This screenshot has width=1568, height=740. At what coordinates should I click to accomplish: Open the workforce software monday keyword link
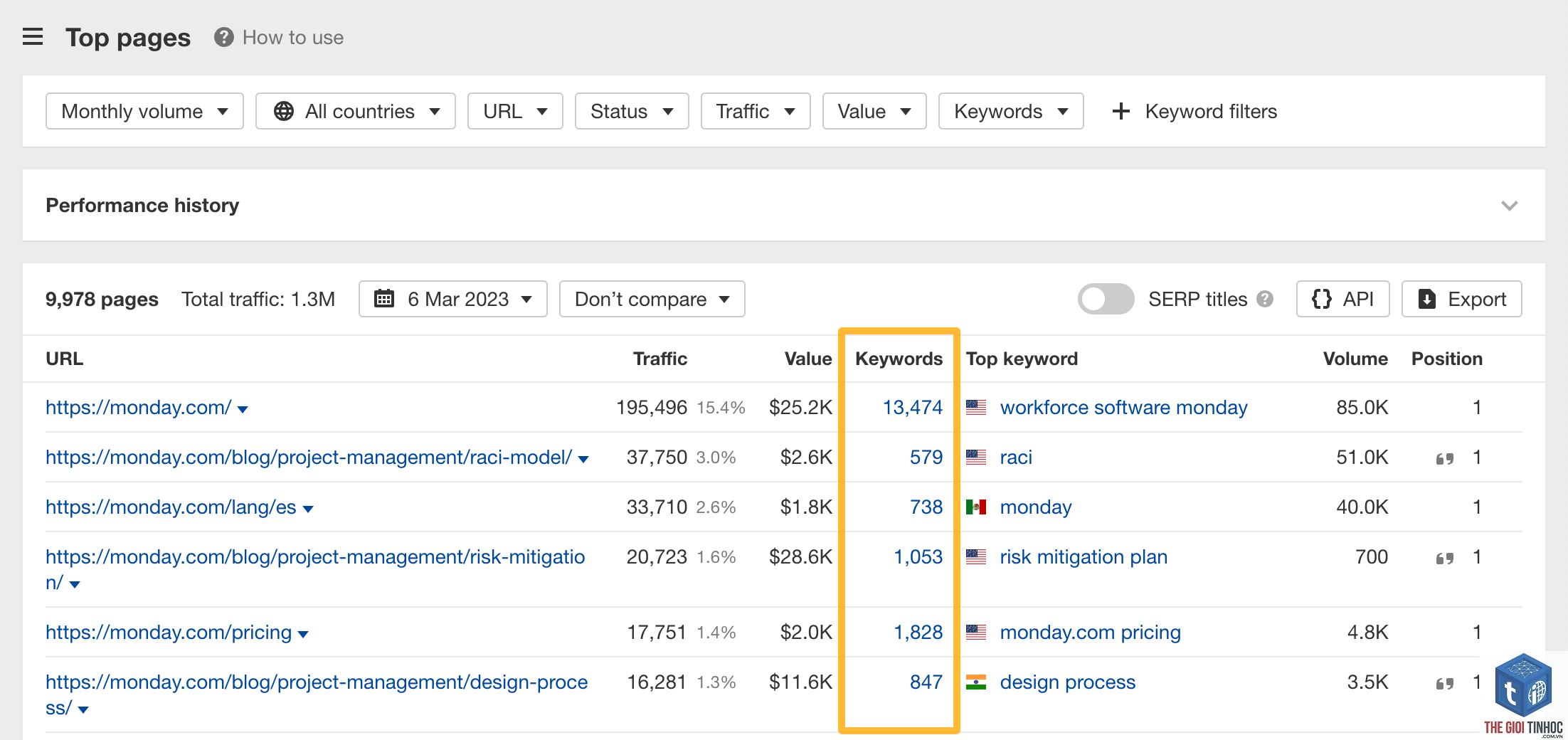(x=1124, y=407)
